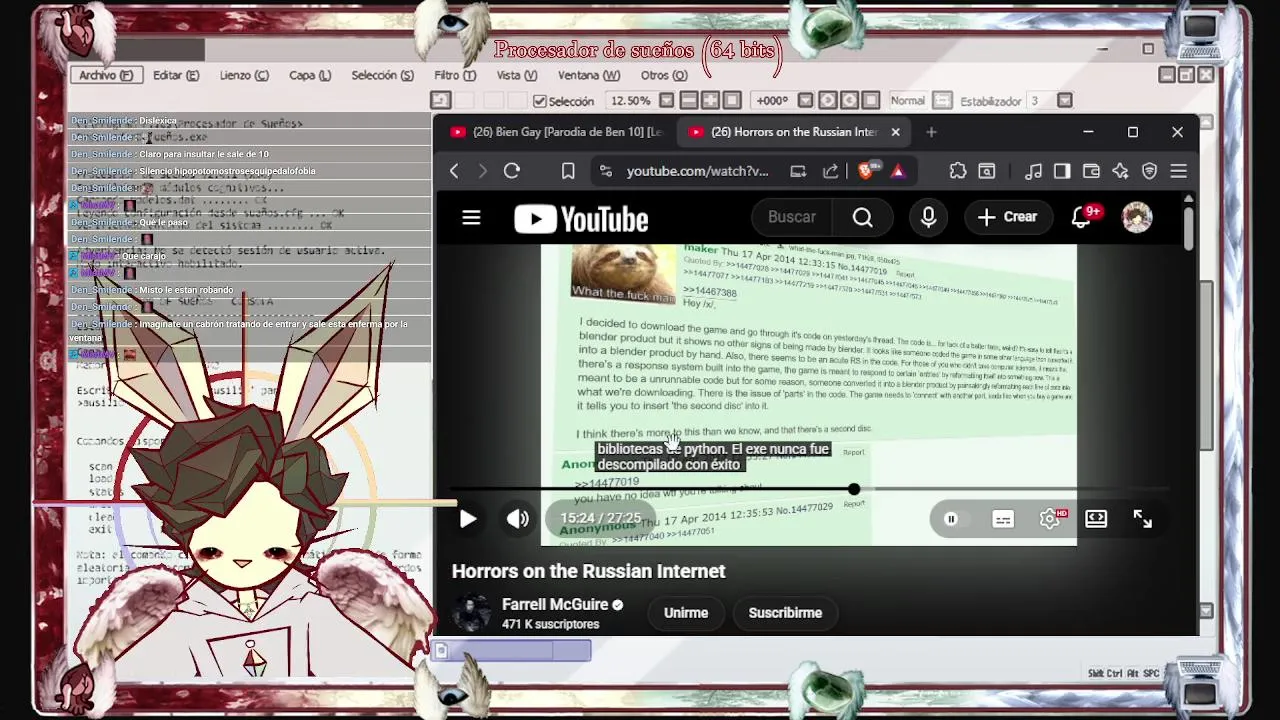The image size is (1280, 720).
Task: Open the Otros (O) menu
Action: coord(664,75)
